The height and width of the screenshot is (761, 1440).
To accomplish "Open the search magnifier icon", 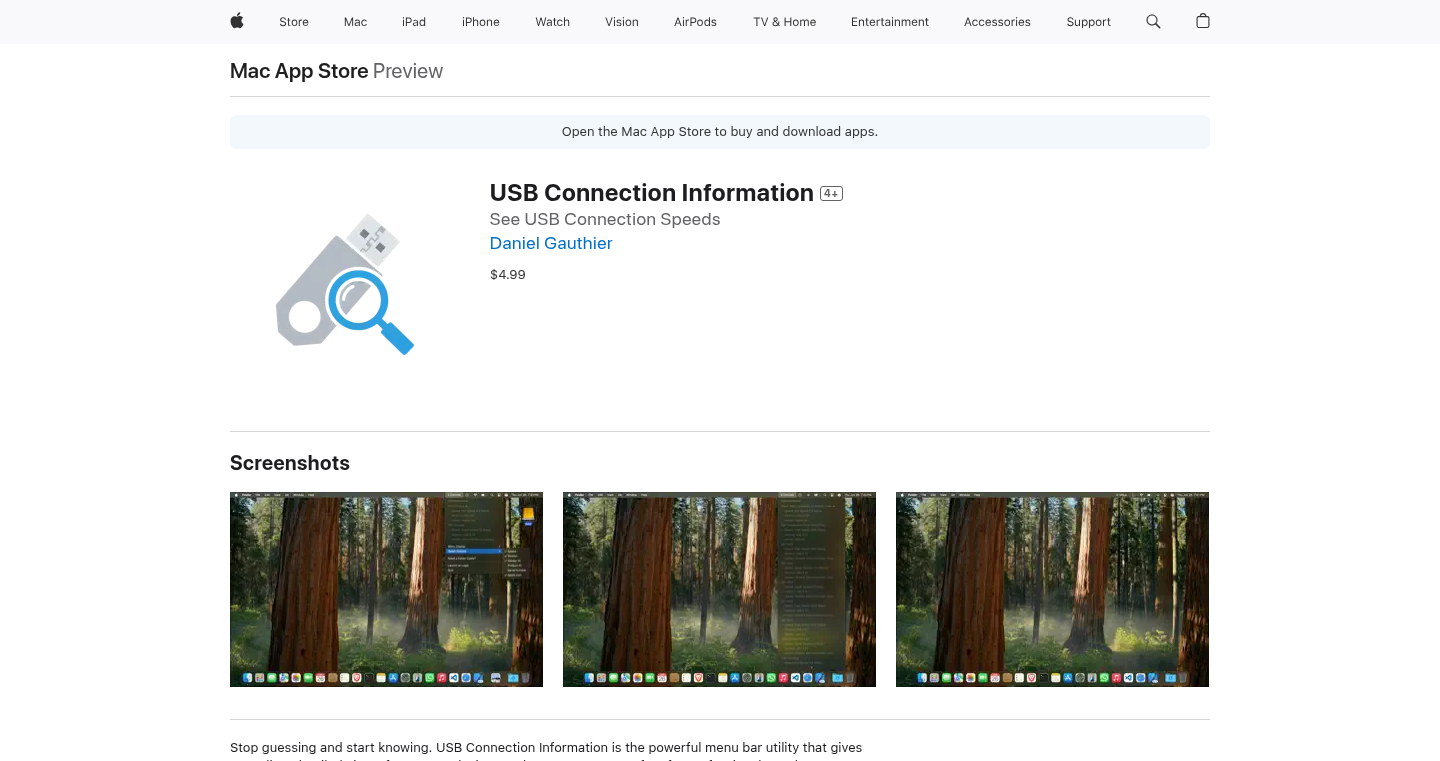I will [1153, 21].
